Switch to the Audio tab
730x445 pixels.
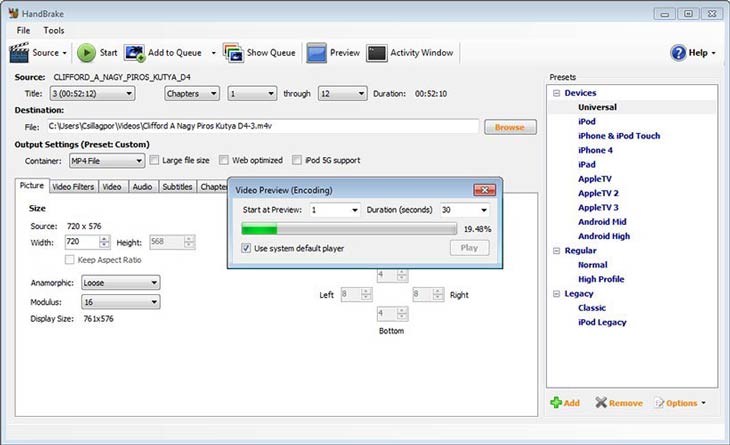142,187
